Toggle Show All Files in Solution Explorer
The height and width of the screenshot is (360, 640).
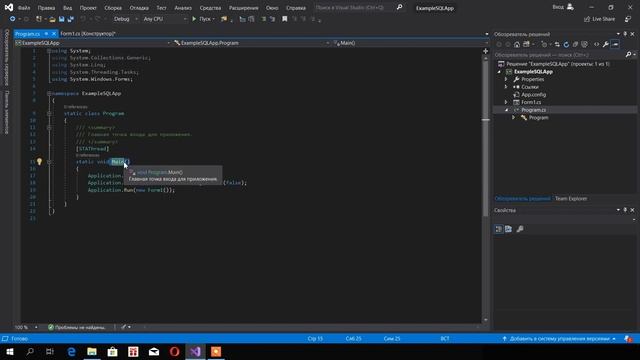pos(584,44)
